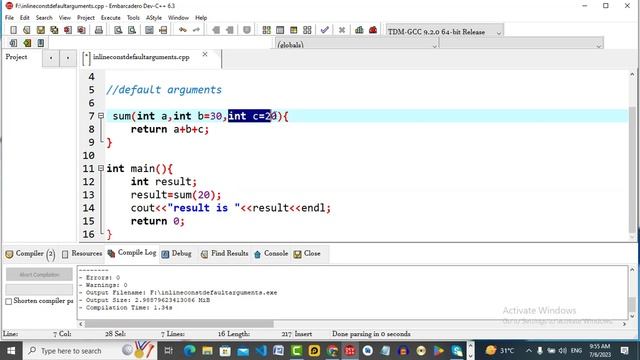This screenshot has height=360, width=640.
Task: Click the Run toolbar icon
Action: click(x=280, y=30)
